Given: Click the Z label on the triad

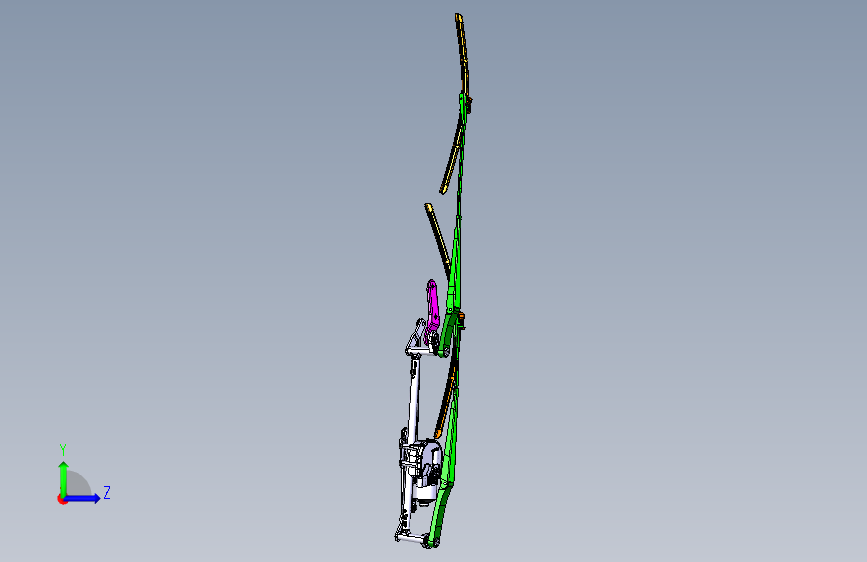Looking at the screenshot, I should 107,492.
